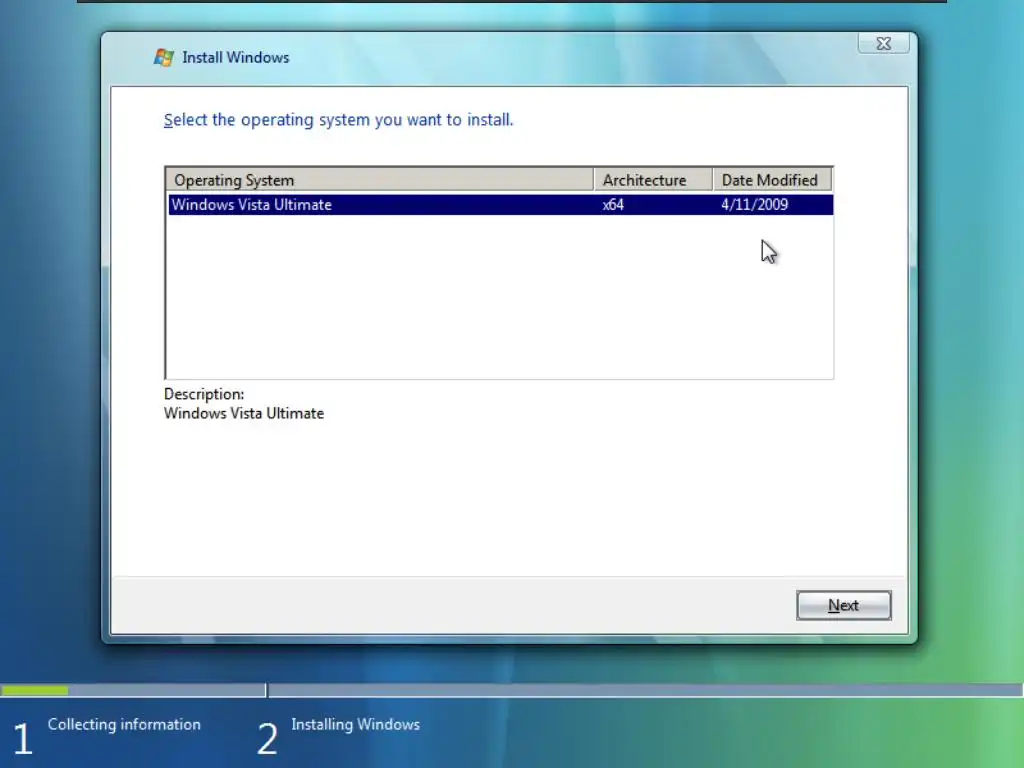Sort by Date Modified column header

773,180
